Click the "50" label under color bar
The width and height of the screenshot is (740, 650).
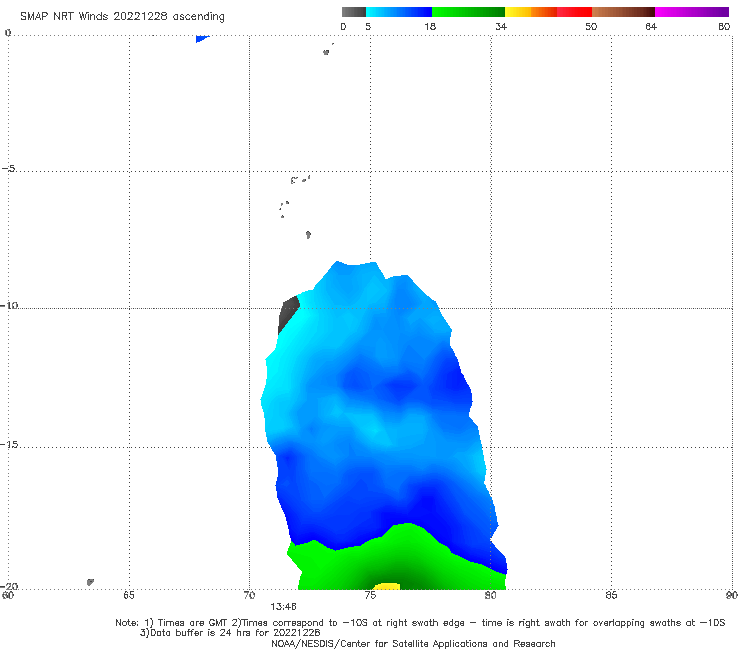point(591,27)
